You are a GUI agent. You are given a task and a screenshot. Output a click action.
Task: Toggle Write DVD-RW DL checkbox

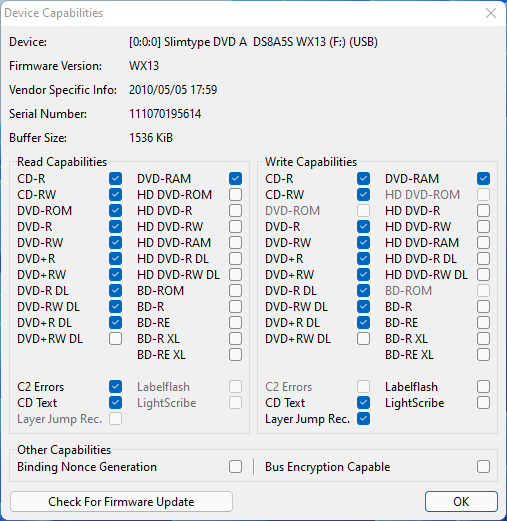[363, 306]
